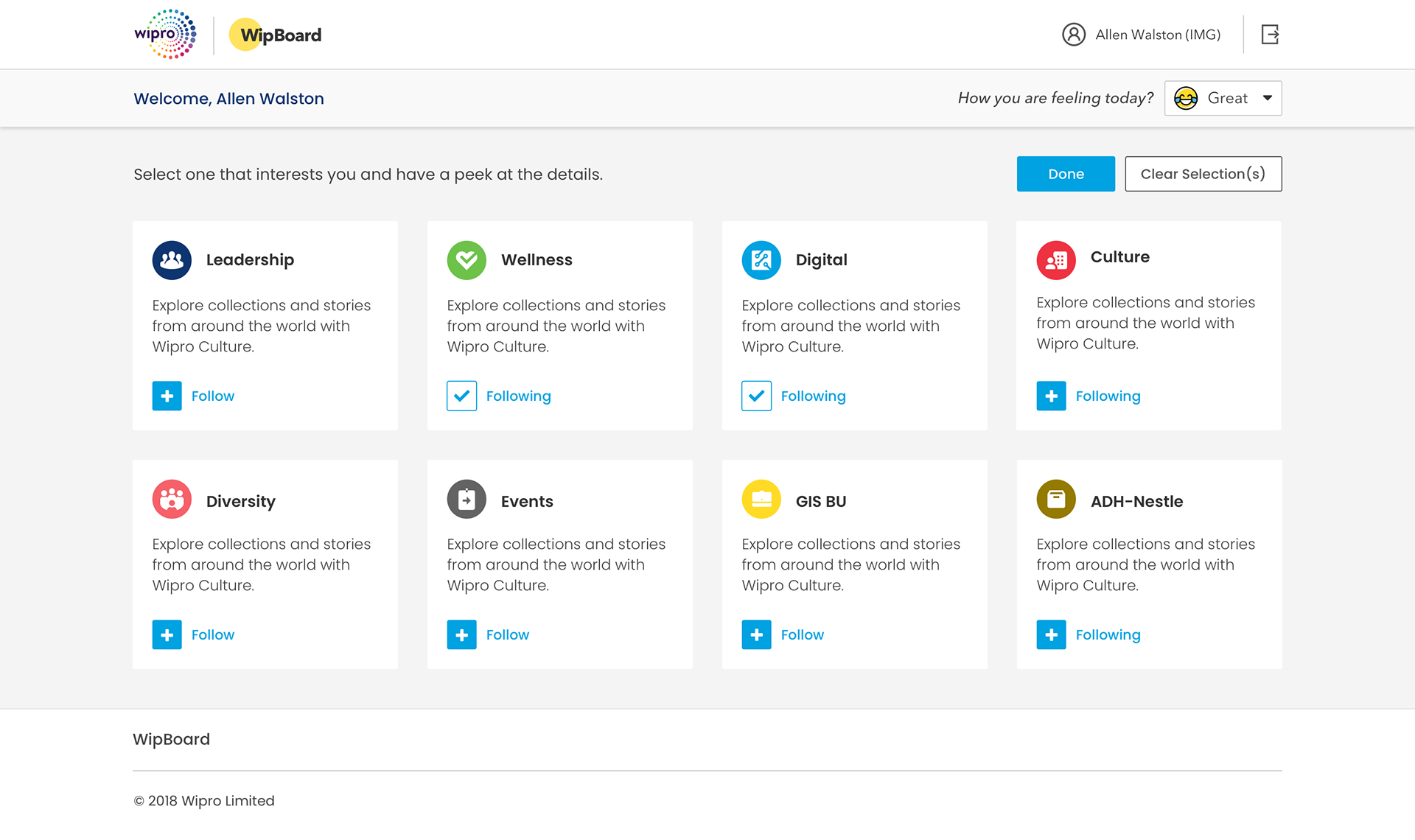The width and height of the screenshot is (1415, 840).
Task: Click the logout icon in header
Action: point(1269,35)
